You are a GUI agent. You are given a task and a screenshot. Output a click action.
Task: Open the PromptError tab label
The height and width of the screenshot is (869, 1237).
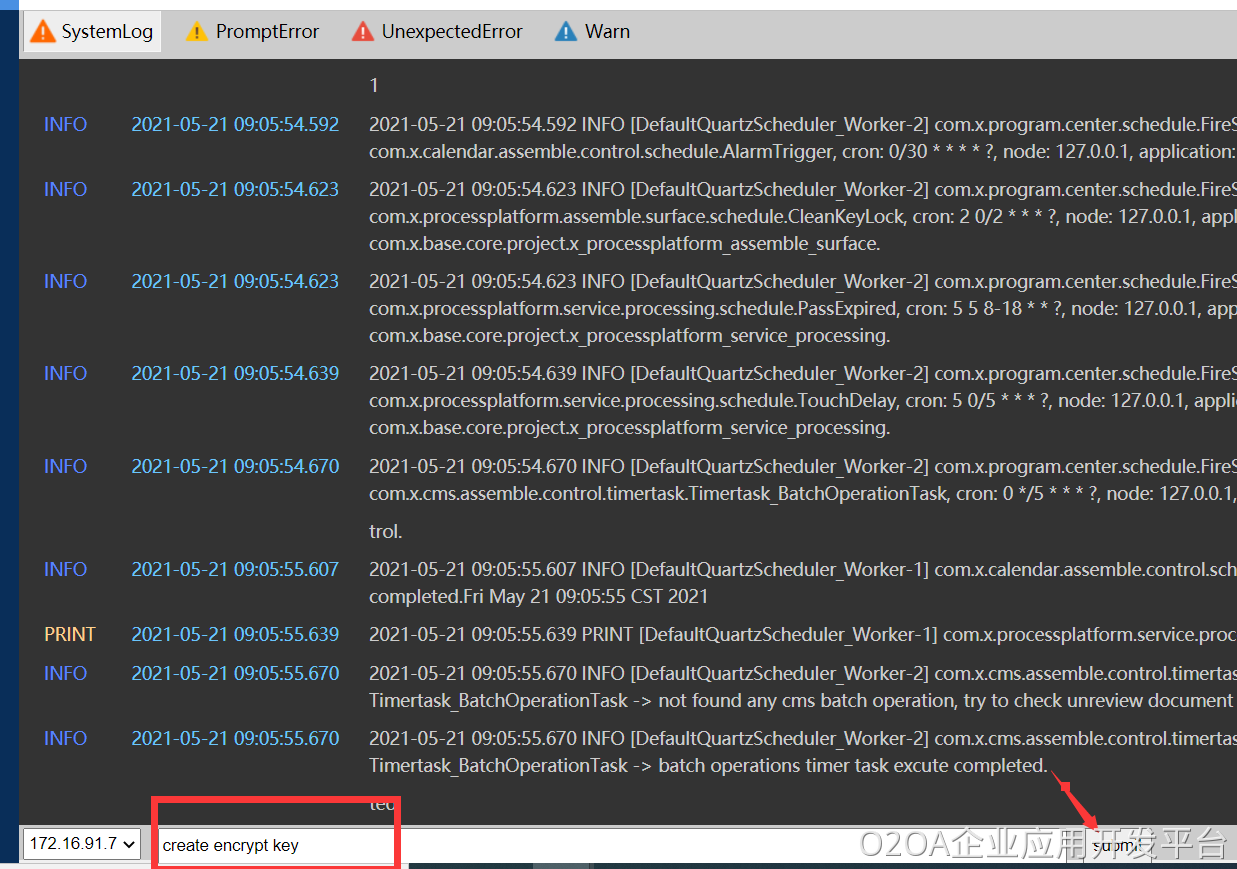267,32
